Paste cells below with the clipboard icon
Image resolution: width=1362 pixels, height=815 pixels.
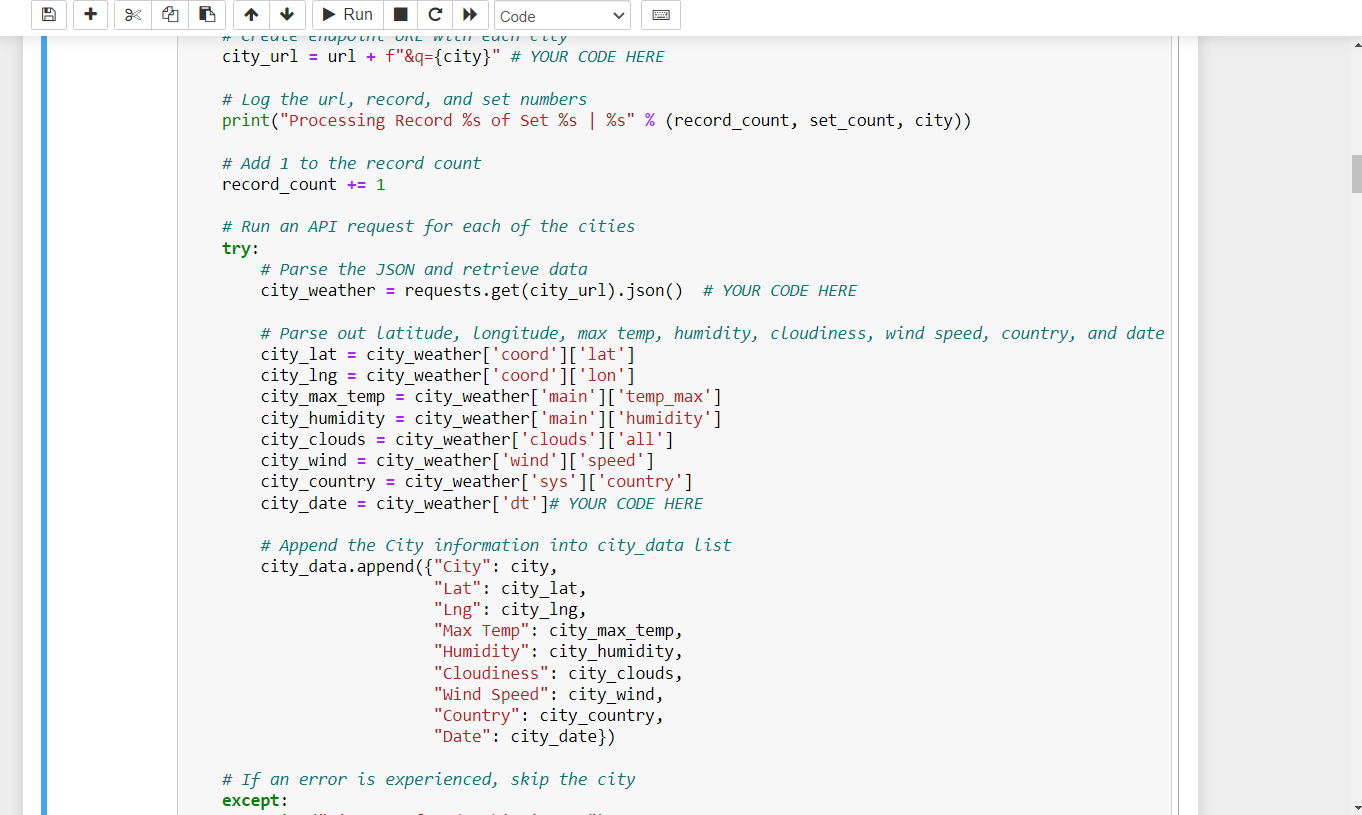207,15
